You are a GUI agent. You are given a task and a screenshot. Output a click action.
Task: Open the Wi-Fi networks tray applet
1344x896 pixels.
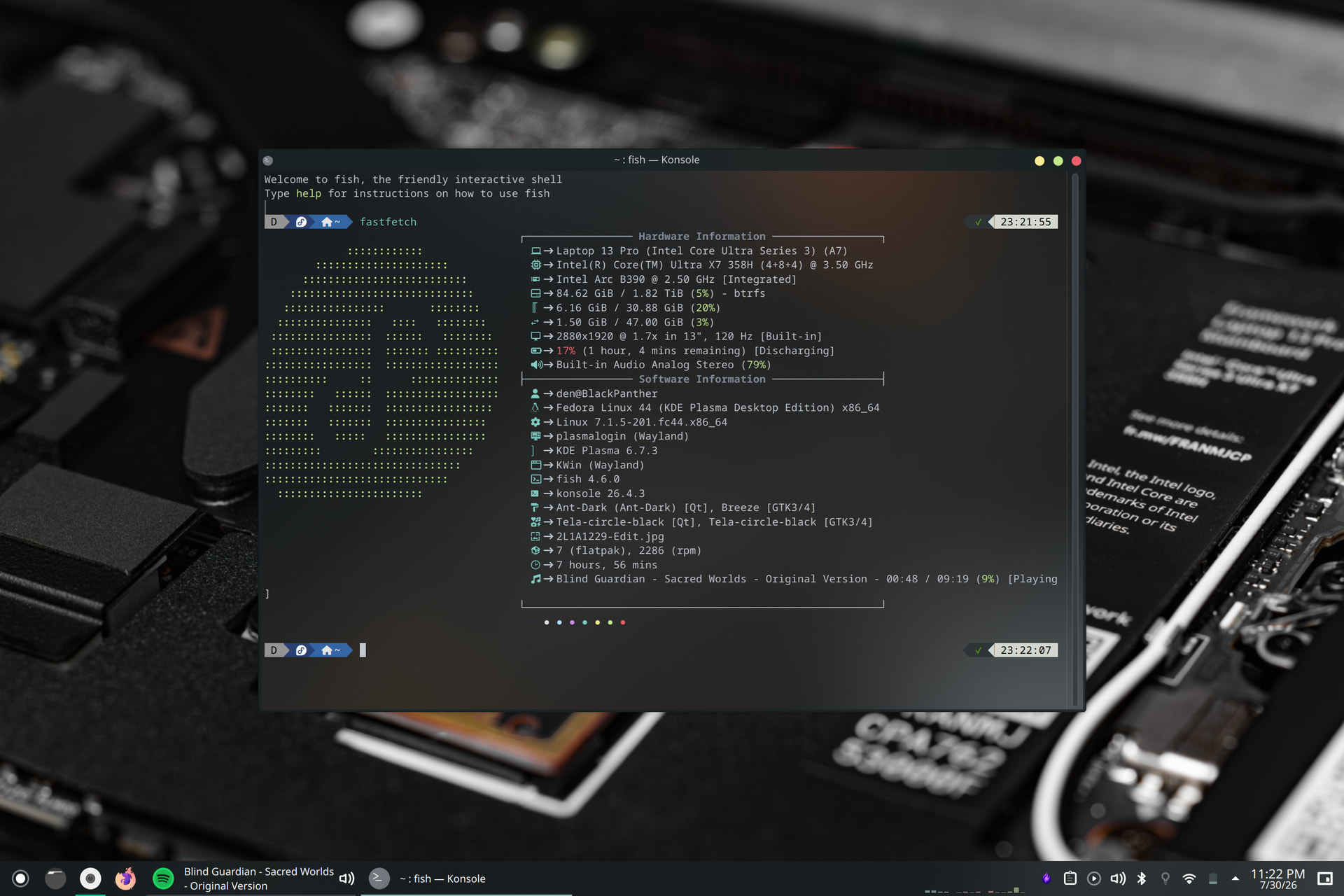1189,878
